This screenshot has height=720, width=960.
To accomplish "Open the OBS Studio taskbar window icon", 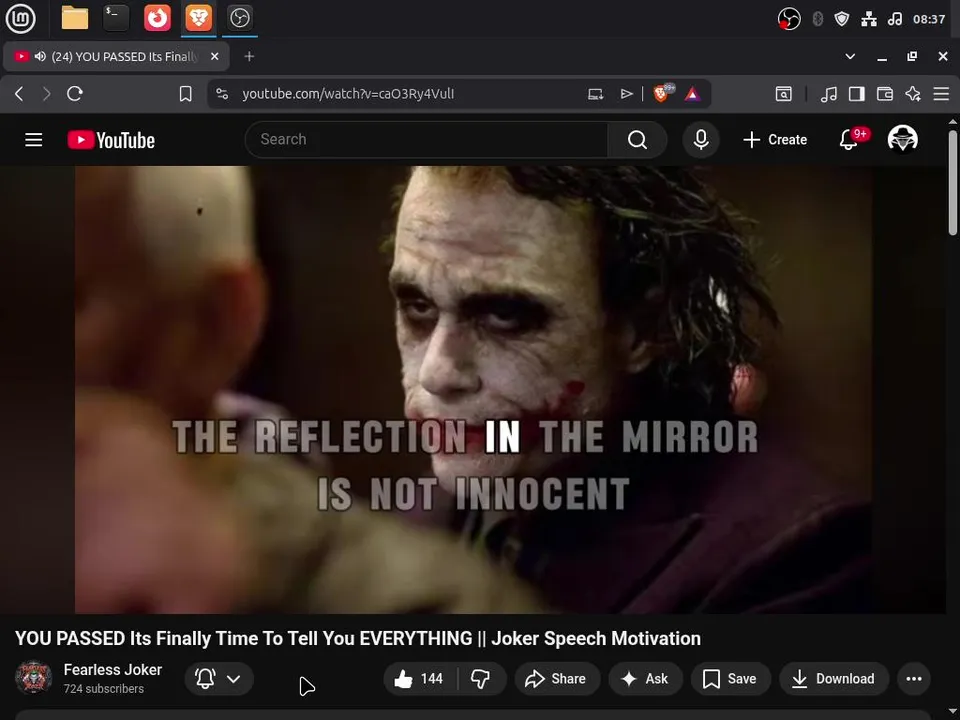I will tap(239, 18).
